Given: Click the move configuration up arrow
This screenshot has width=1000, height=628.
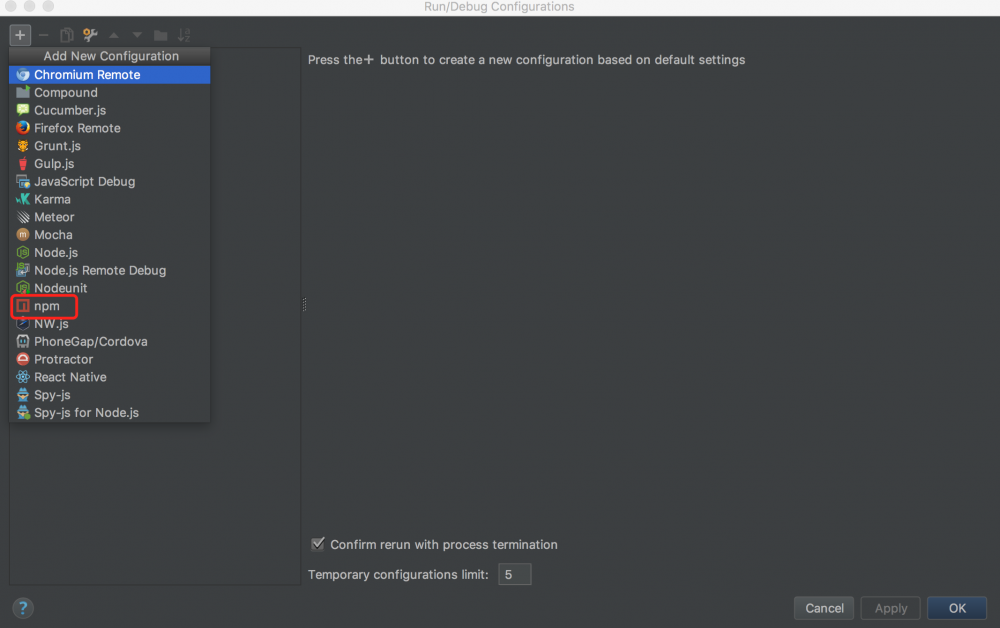Looking at the screenshot, I should pyautogui.click(x=113, y=34).
